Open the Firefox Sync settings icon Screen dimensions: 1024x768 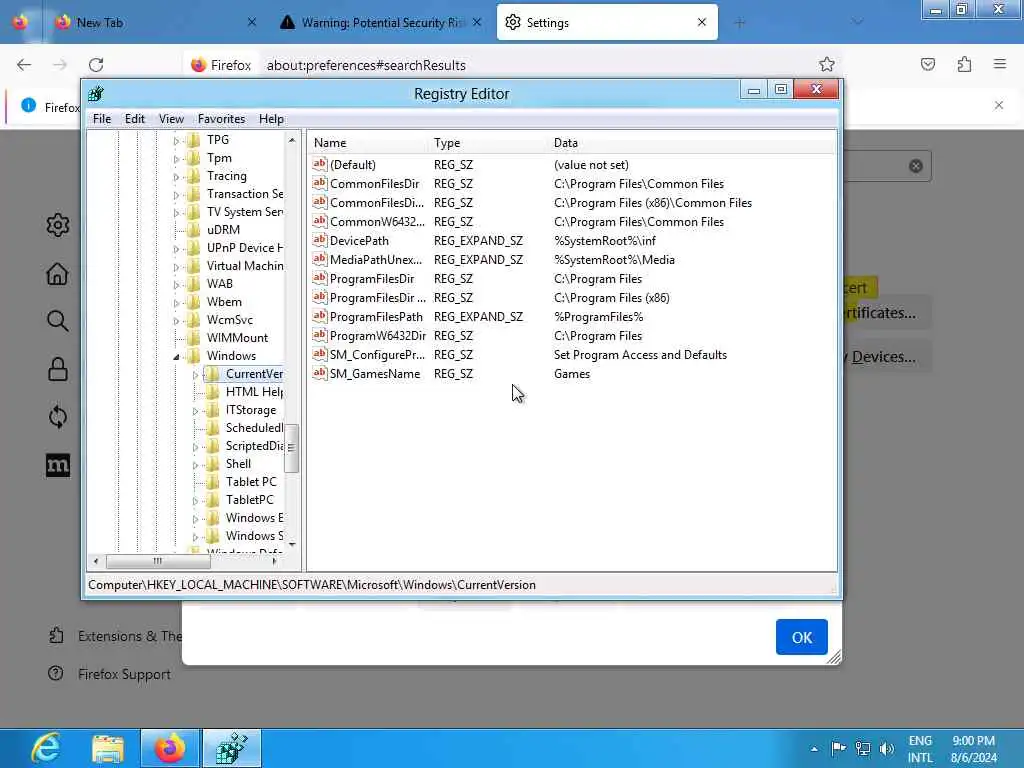[57, 417]
